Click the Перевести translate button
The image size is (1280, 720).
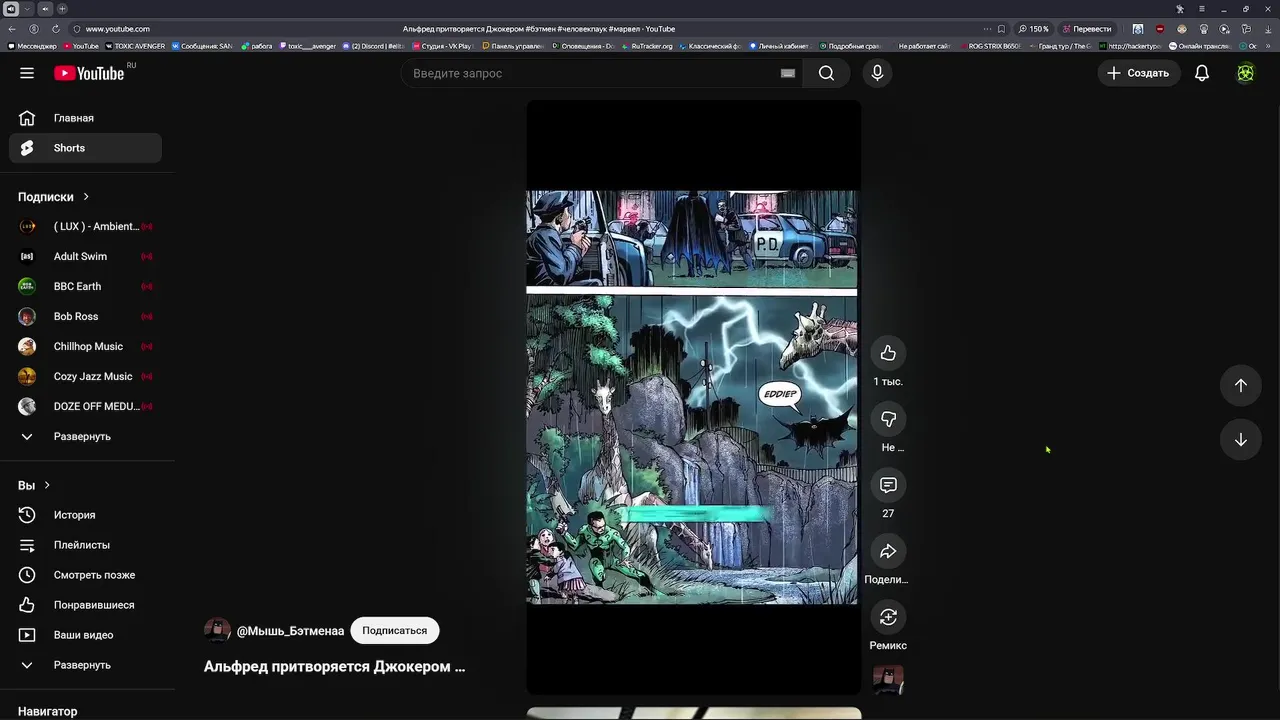click(1086, 29)
